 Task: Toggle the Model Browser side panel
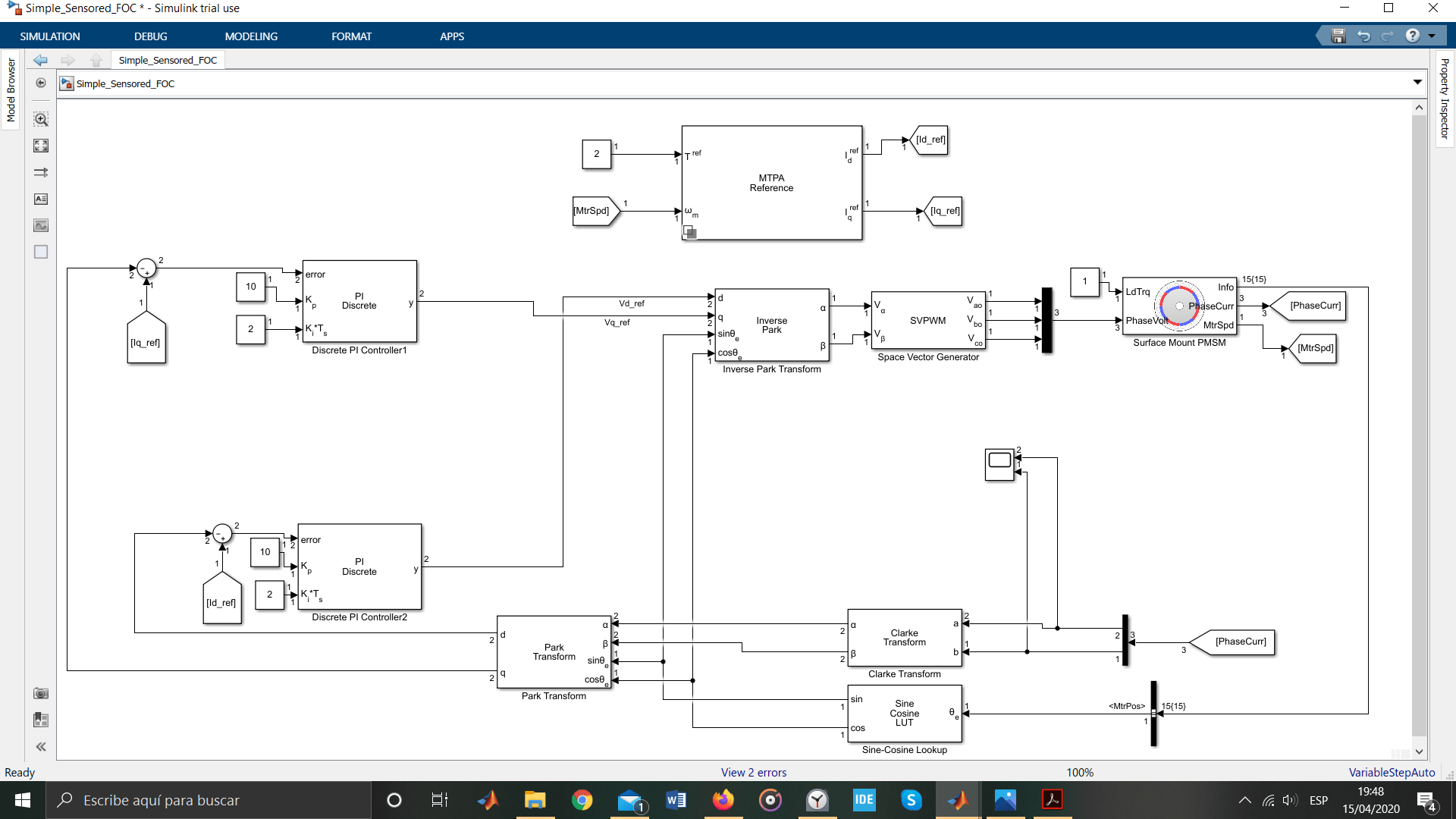(11, 89)
